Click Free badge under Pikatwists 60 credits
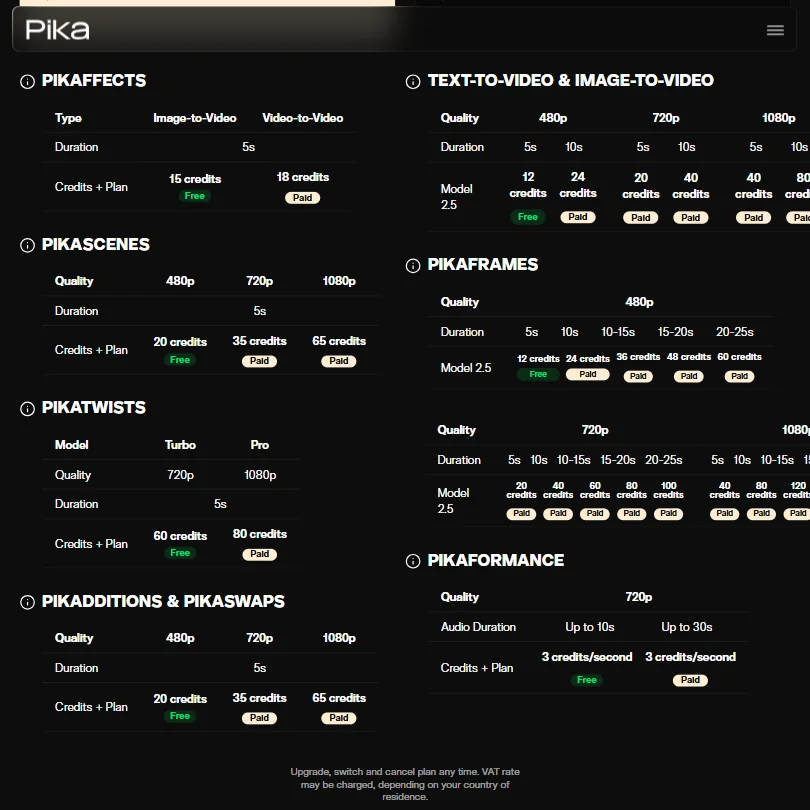 (180, 553)
